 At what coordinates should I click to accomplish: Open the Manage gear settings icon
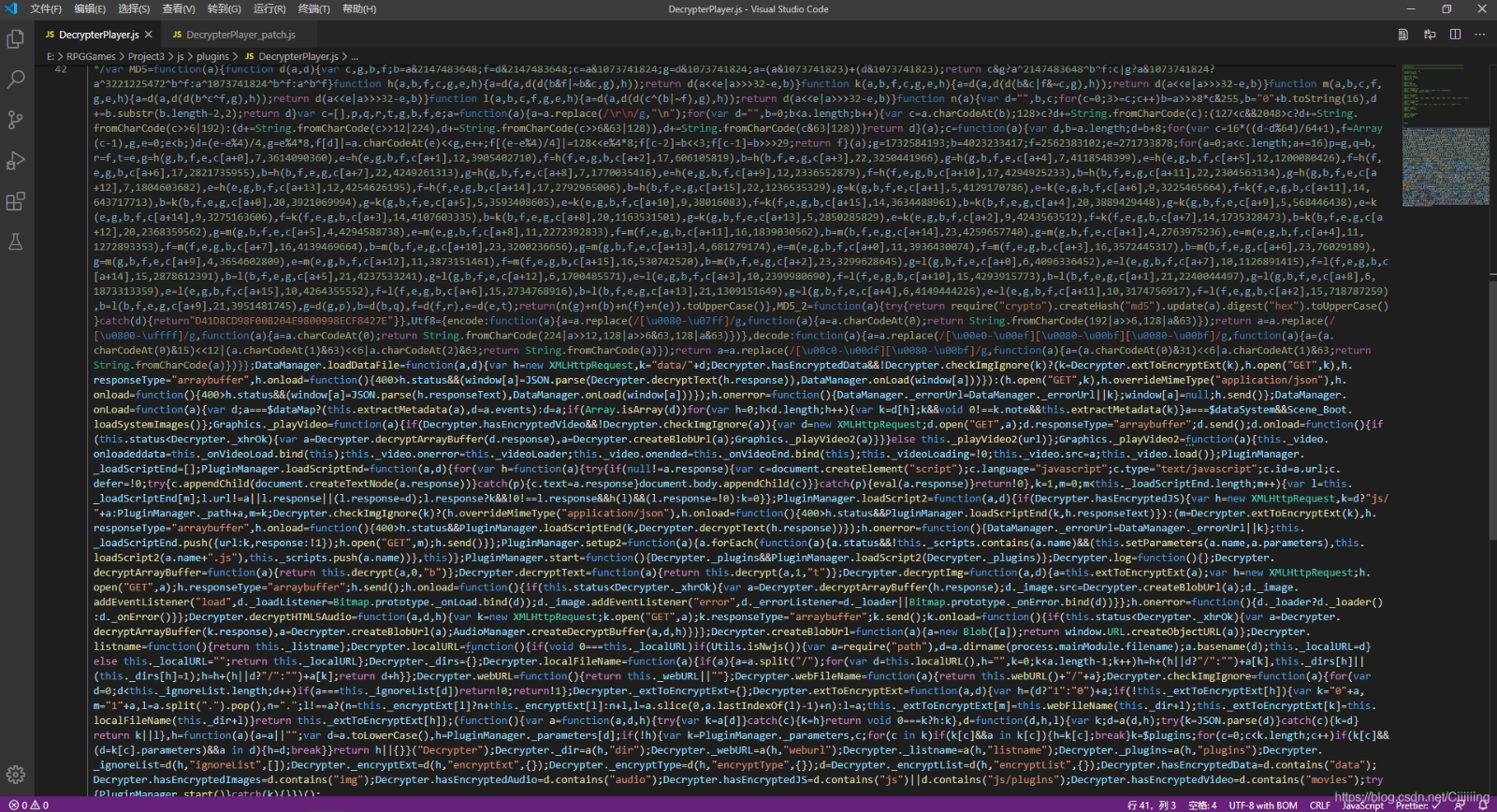click(x=15, y=775)
